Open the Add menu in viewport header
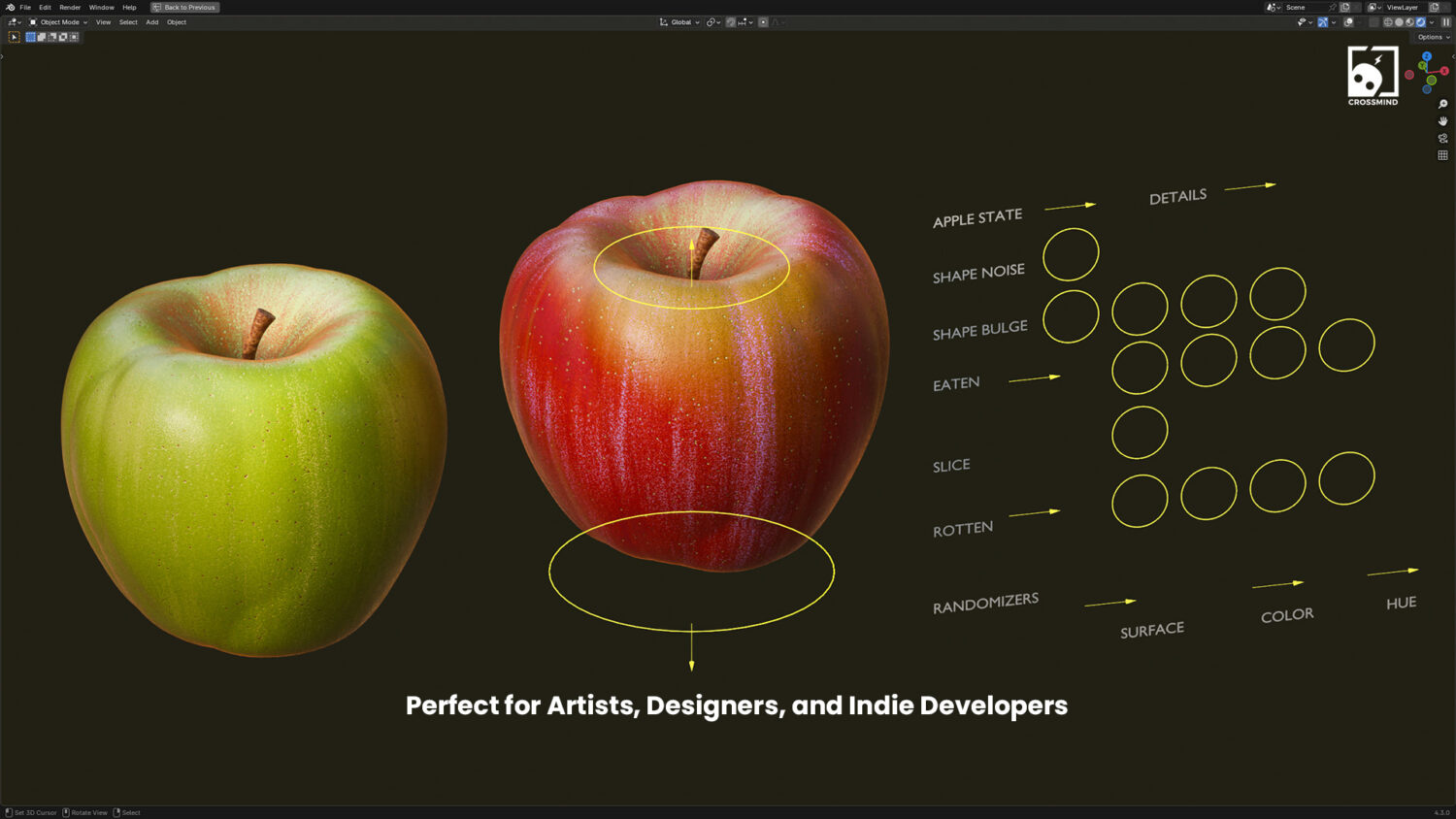The width and height of the screenshot is (1456, 819). (x=152, y=22)
